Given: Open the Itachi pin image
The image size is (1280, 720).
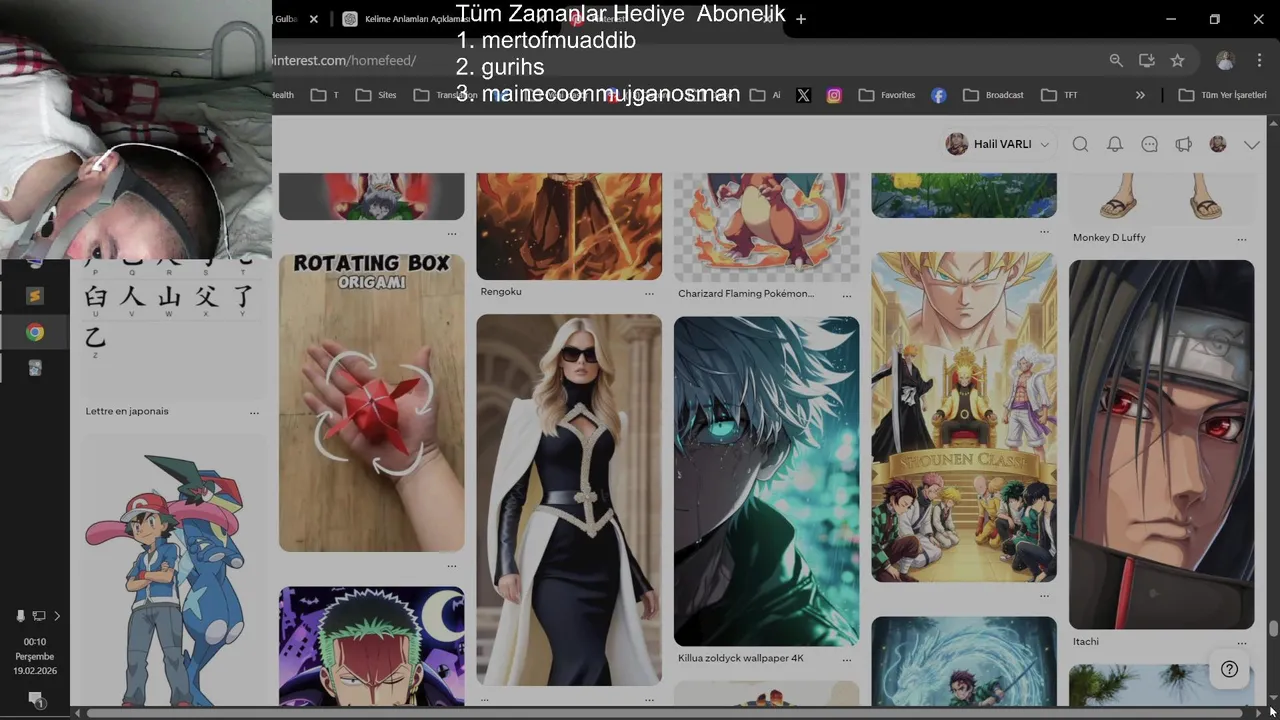Looking at the screenshot, I should coord(1161,444).
